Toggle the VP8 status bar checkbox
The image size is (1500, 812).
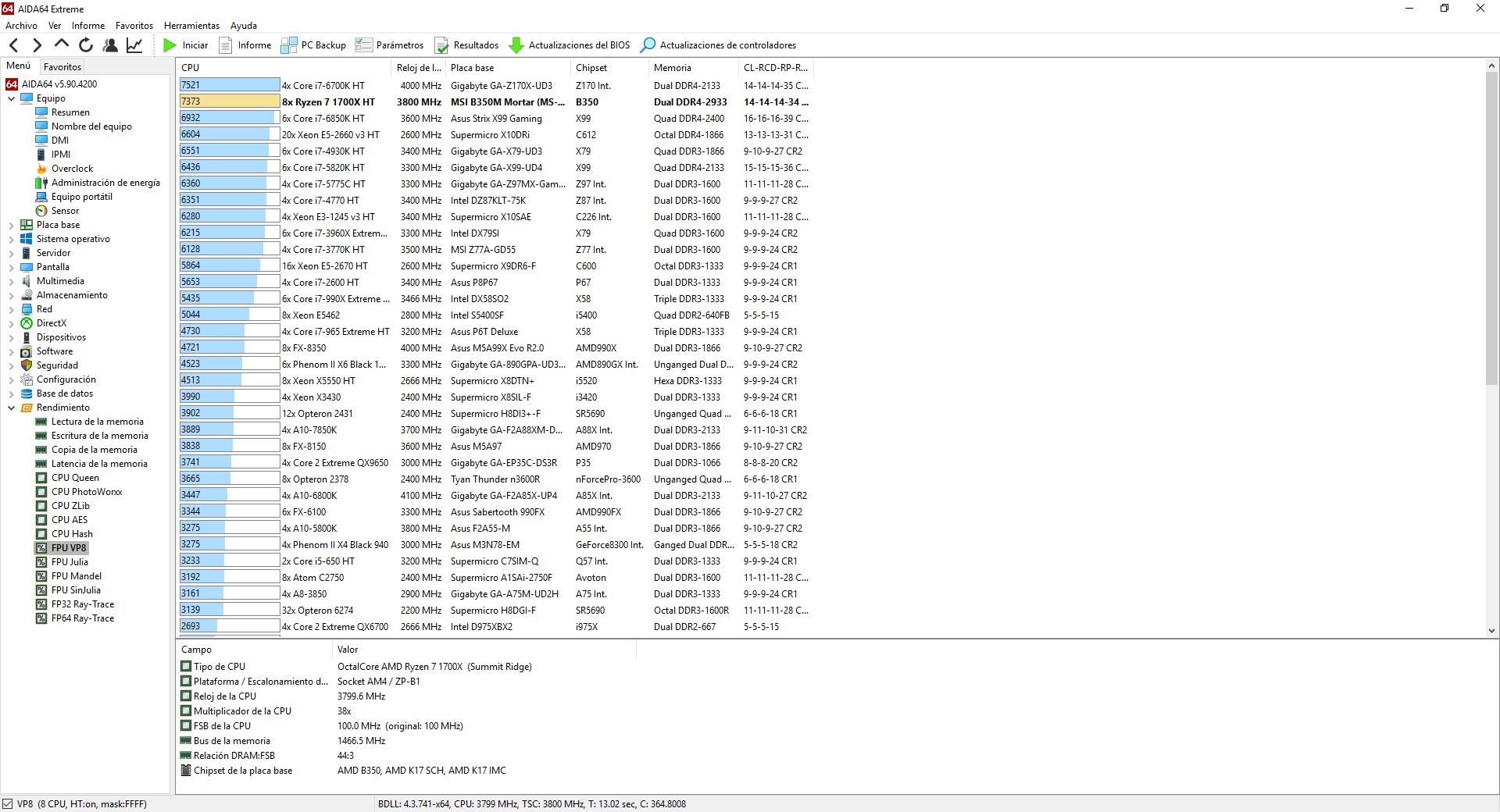pyautogui.click(x=8, y=803)
